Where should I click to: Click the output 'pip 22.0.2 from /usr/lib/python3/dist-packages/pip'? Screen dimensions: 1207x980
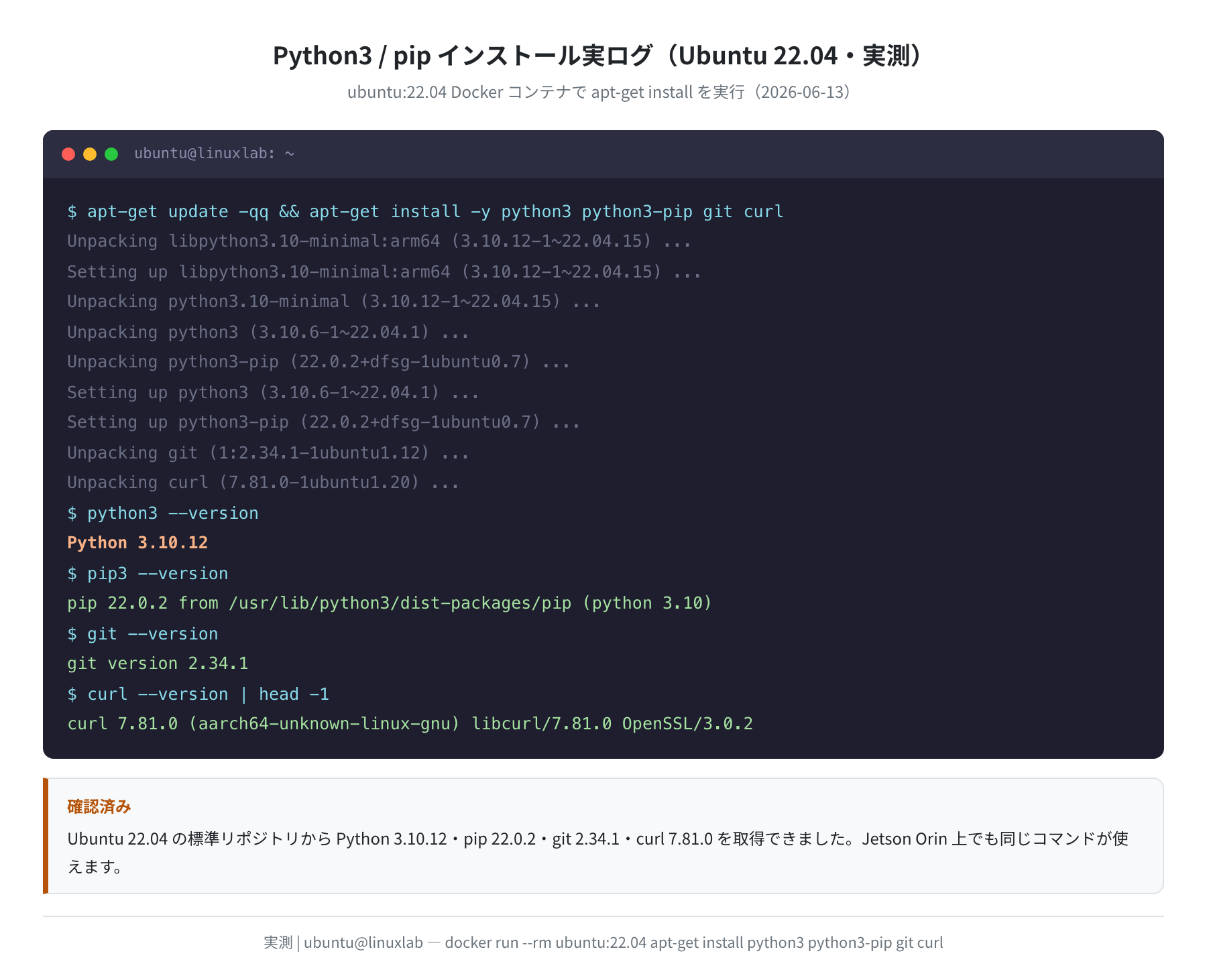click(x=390, y=603)
